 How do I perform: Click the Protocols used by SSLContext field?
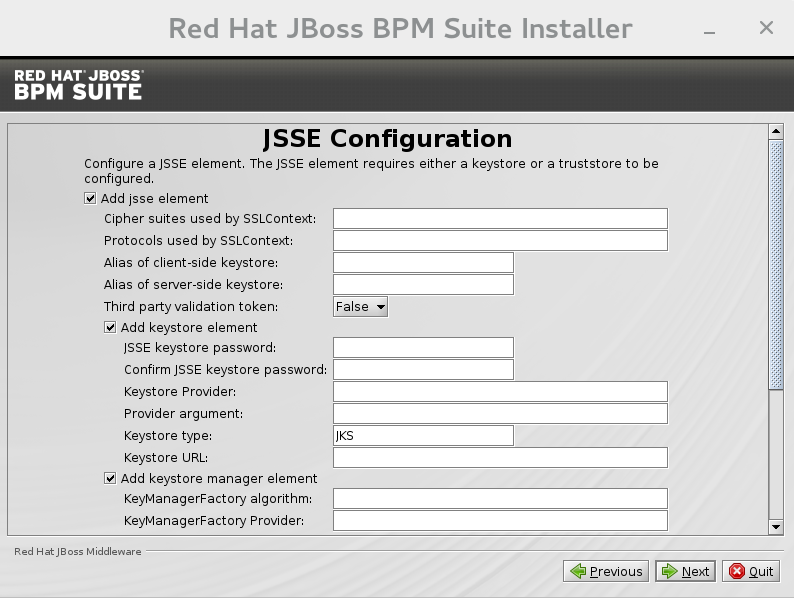point(500,241)
